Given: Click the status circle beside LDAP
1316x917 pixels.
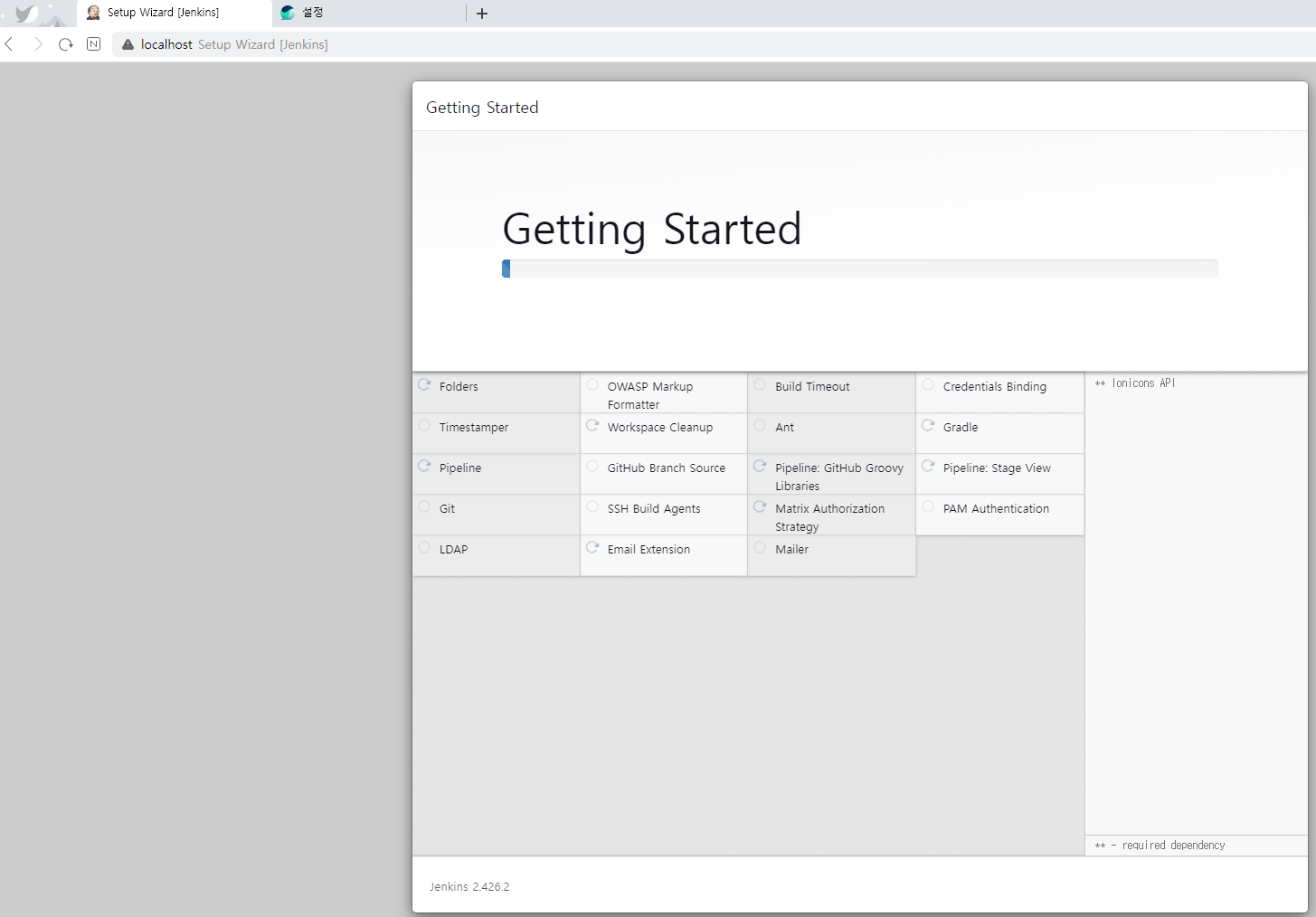Looking at the screenshot, I should pos(424,547).
